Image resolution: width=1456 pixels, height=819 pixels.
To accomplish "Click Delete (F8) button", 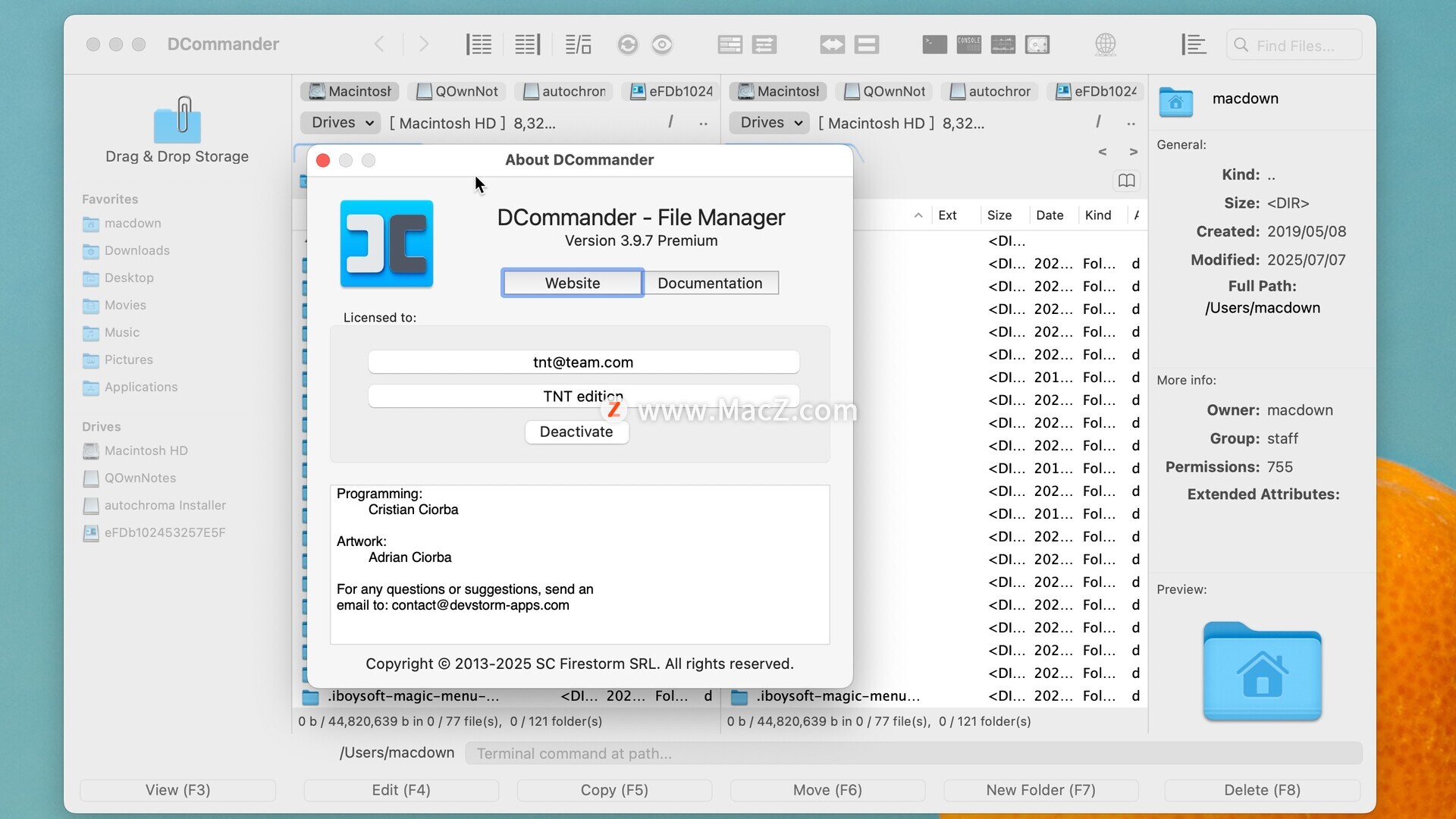I will pos(1262,790).
